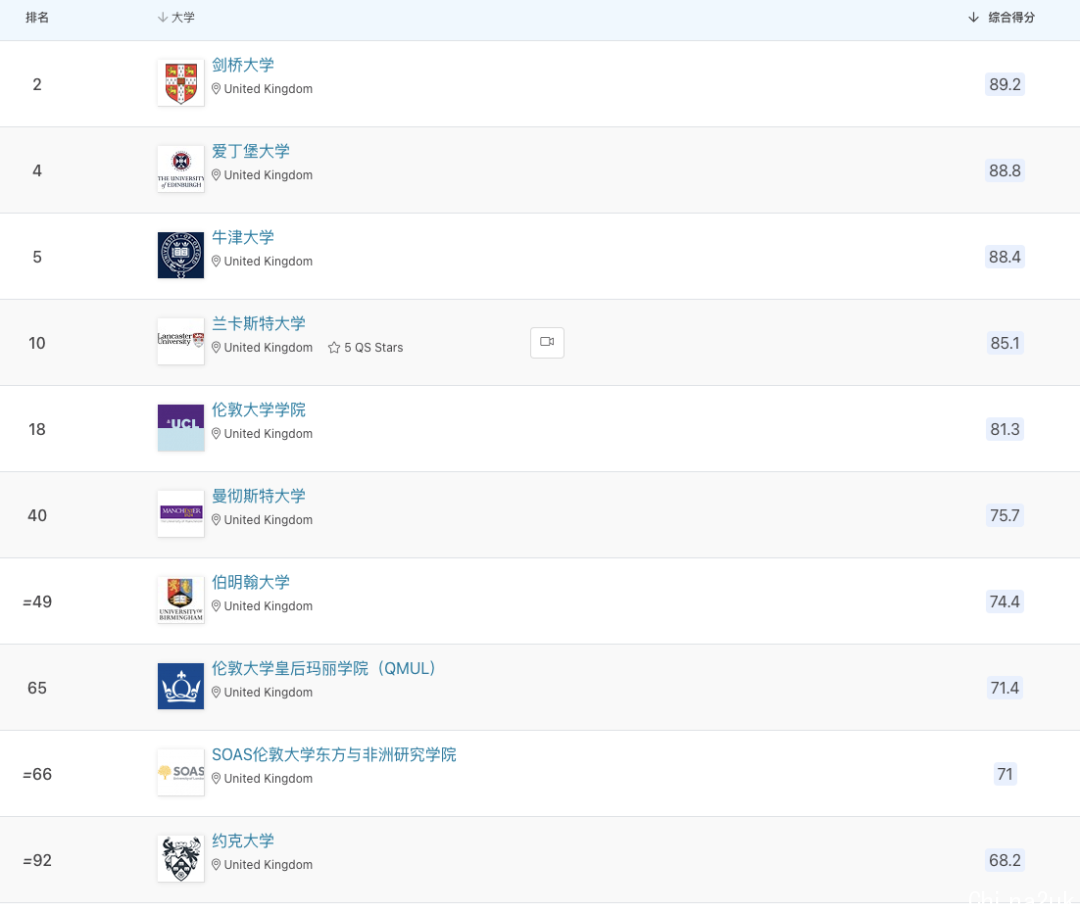
Task: Click rank number 2 in Cambridge's row
Action: coord(37,84)
